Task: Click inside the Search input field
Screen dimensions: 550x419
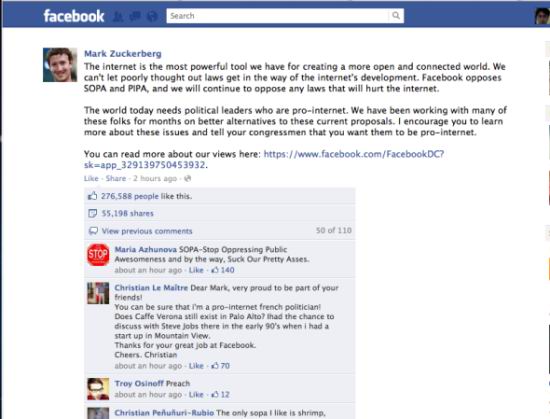Action: pos(277,16)
